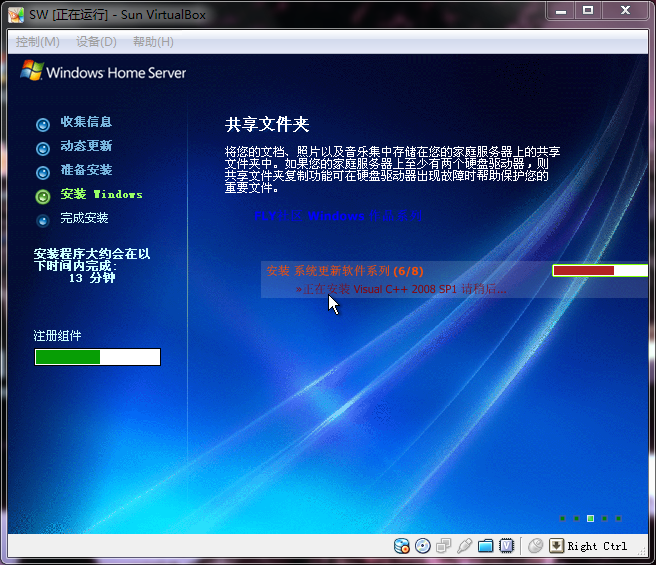Image resolution: width=656 pixels, height=565 pixels.
Task: Click the VirtualBox app icon in title bar
Action: tap(16, 15)
